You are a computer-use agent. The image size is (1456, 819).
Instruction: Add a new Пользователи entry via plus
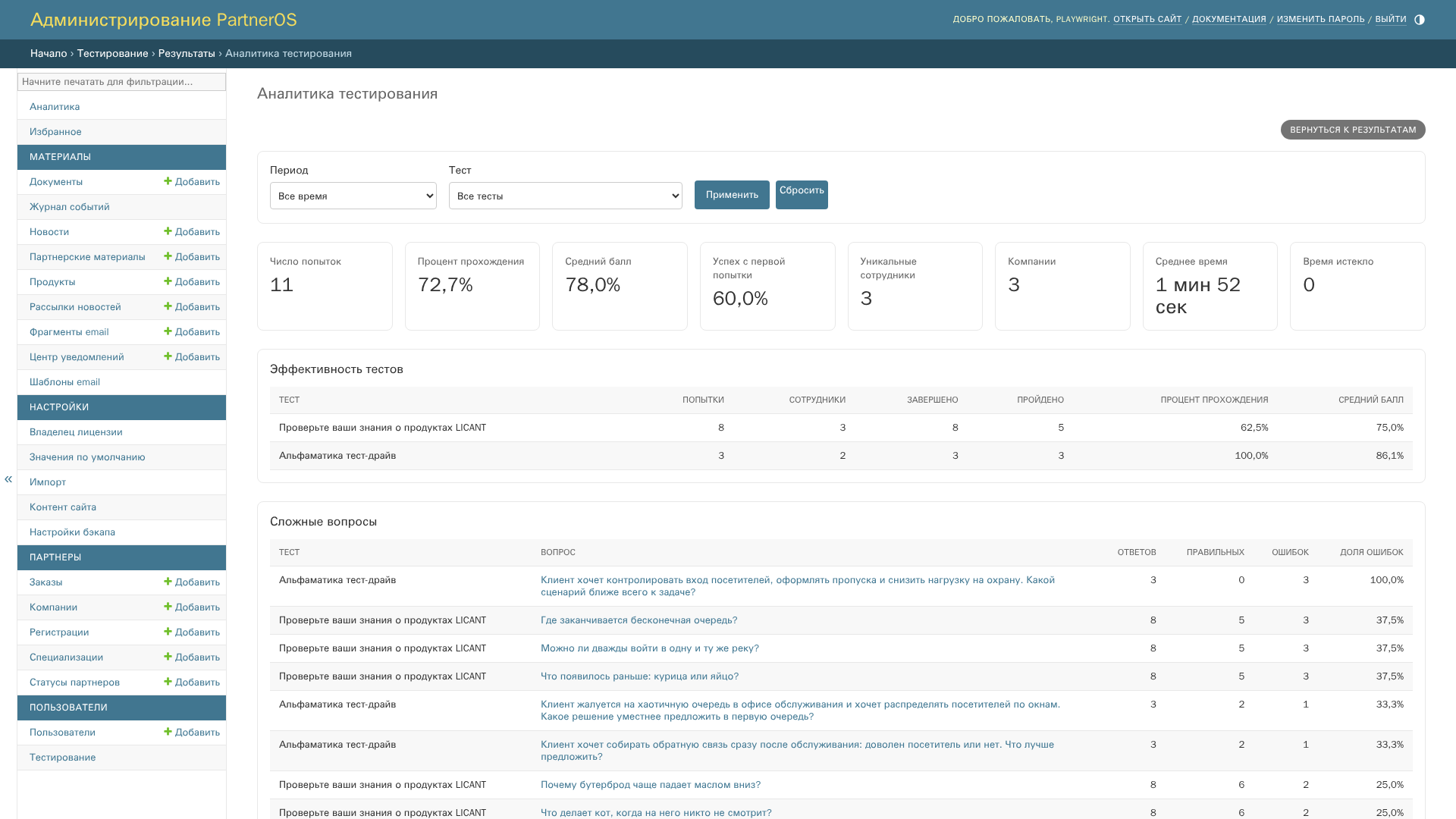tap(192, 733)
